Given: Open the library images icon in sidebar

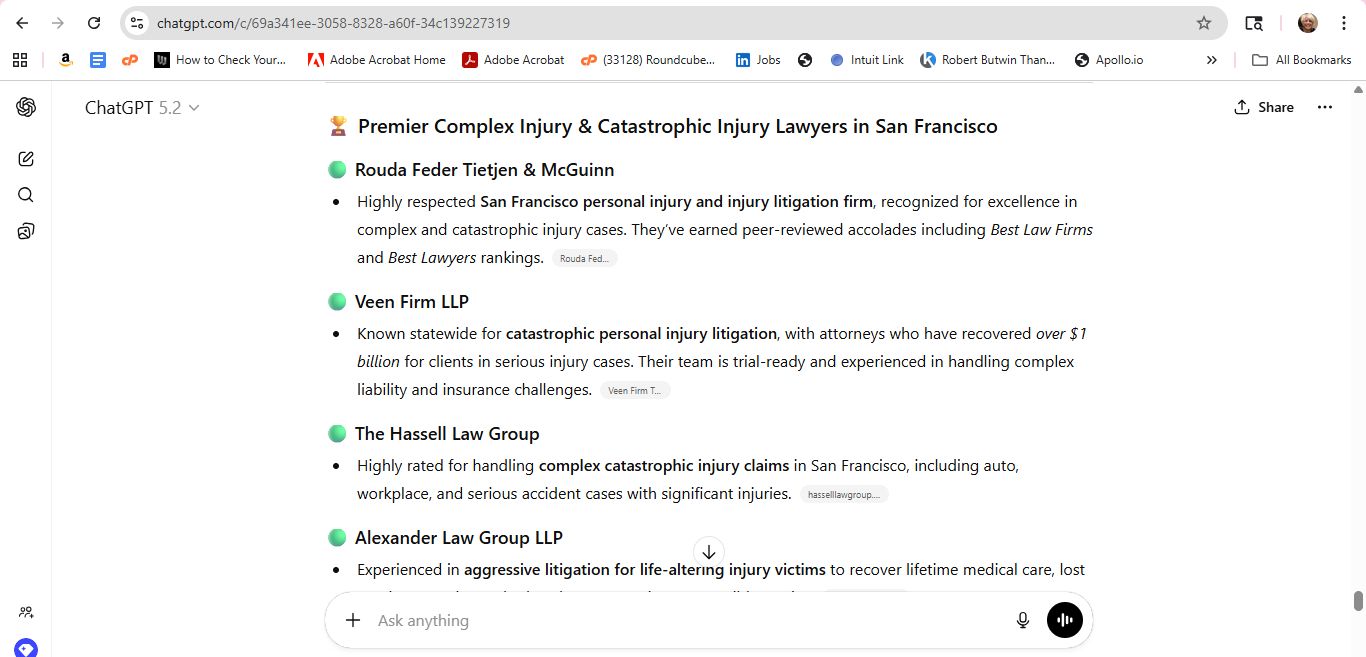Looking at the screenshot, I should coord(26,231).
